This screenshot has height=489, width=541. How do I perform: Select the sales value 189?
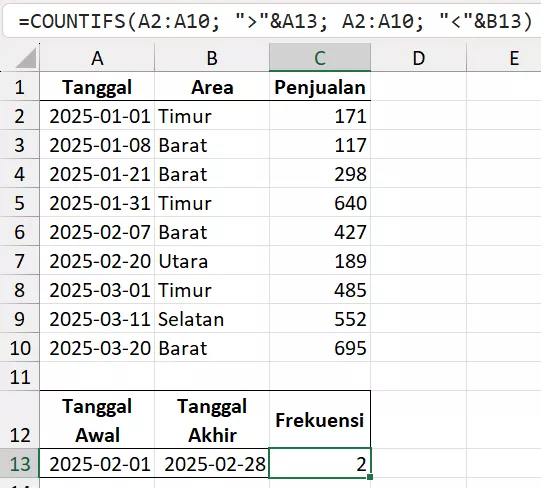point(320,261)
